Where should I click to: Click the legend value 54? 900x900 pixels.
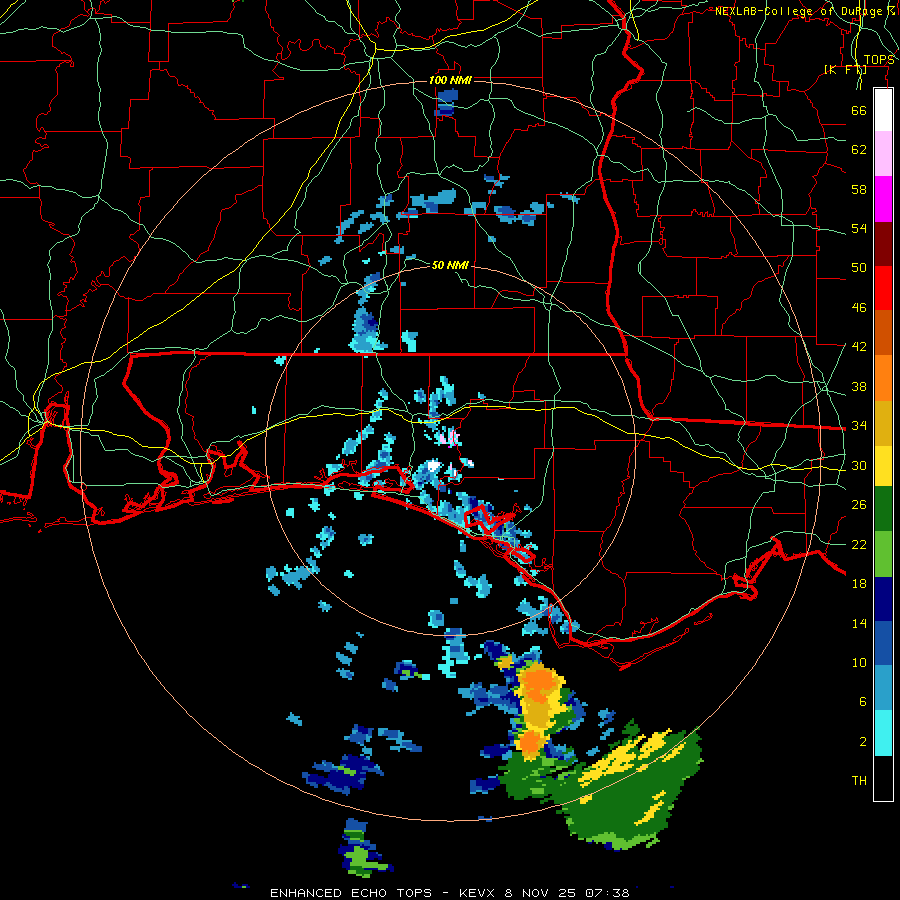(859, 228)
